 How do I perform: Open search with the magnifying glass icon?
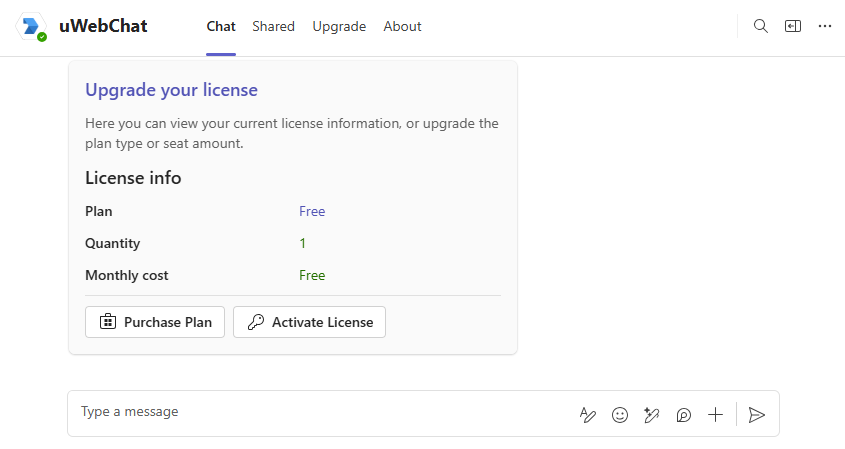761,27
